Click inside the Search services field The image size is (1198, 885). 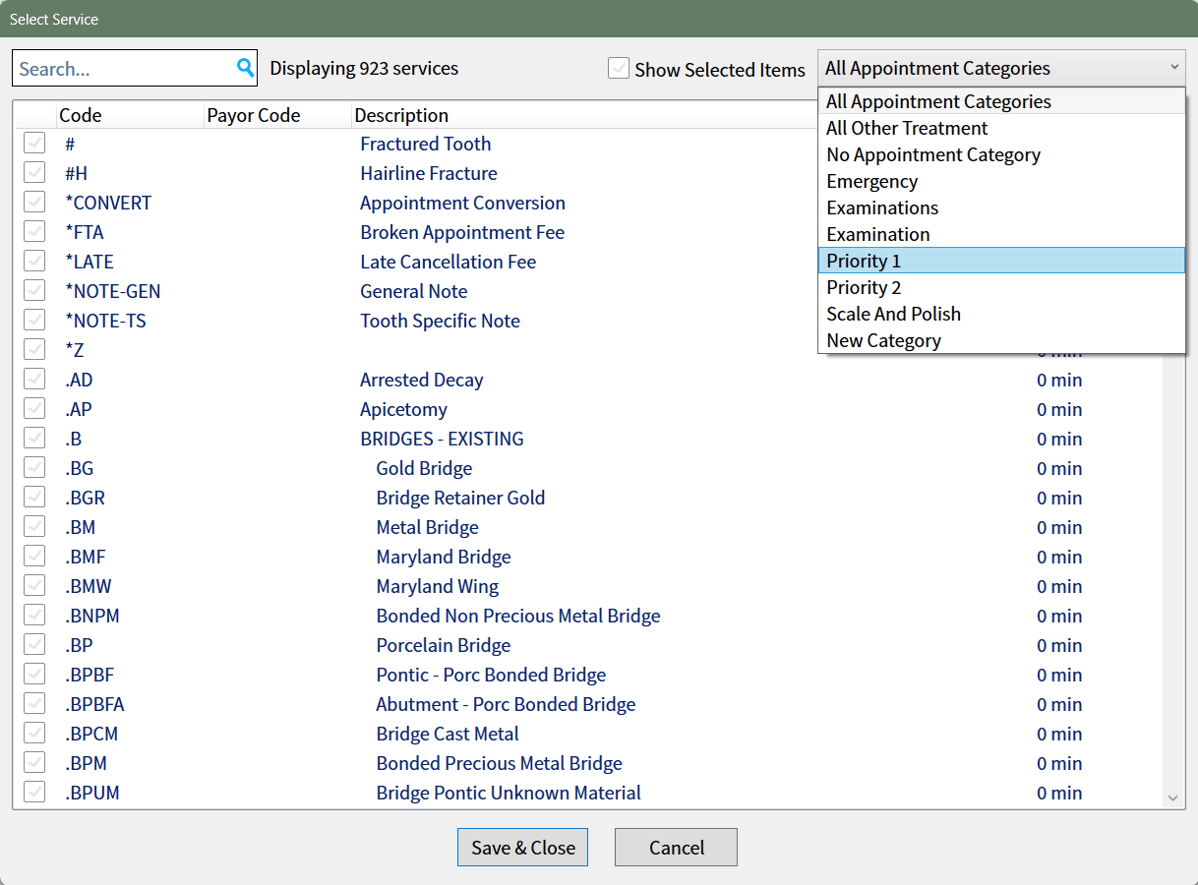[123, 69]
